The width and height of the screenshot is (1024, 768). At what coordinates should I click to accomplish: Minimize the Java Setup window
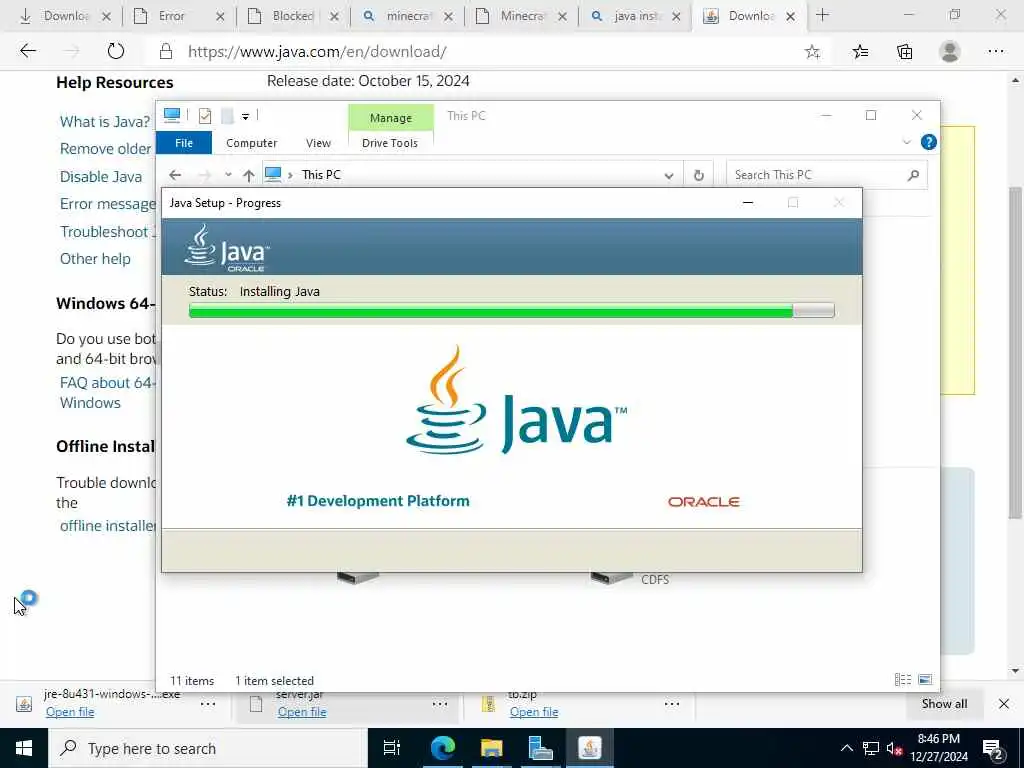tap(748, 202)
